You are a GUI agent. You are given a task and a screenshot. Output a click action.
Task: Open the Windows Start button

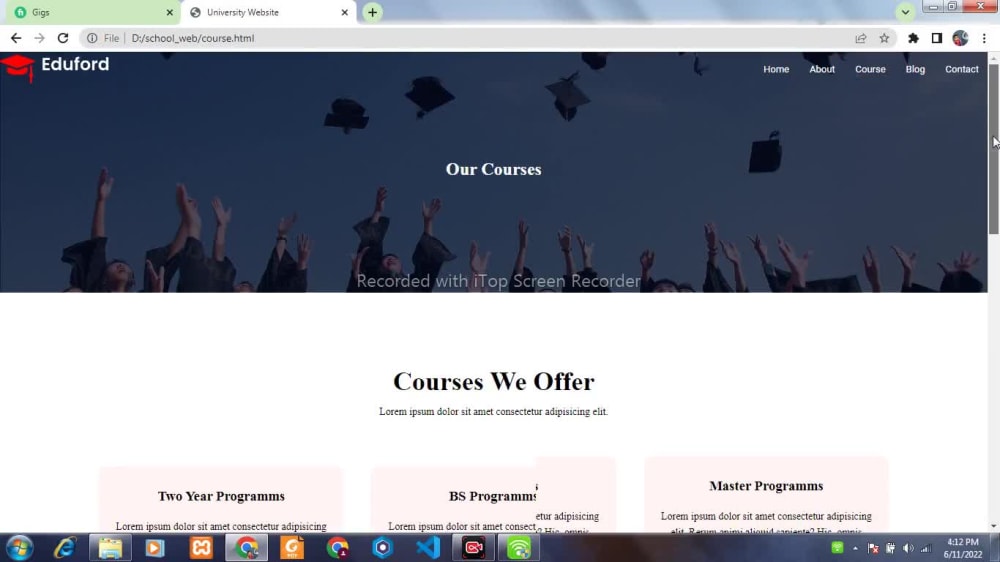(x=19, y=548)
